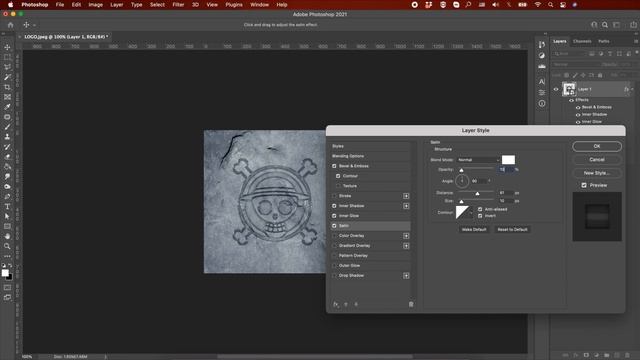
Task: Select the Rectangle shape tool
Action: coord(7,226)
